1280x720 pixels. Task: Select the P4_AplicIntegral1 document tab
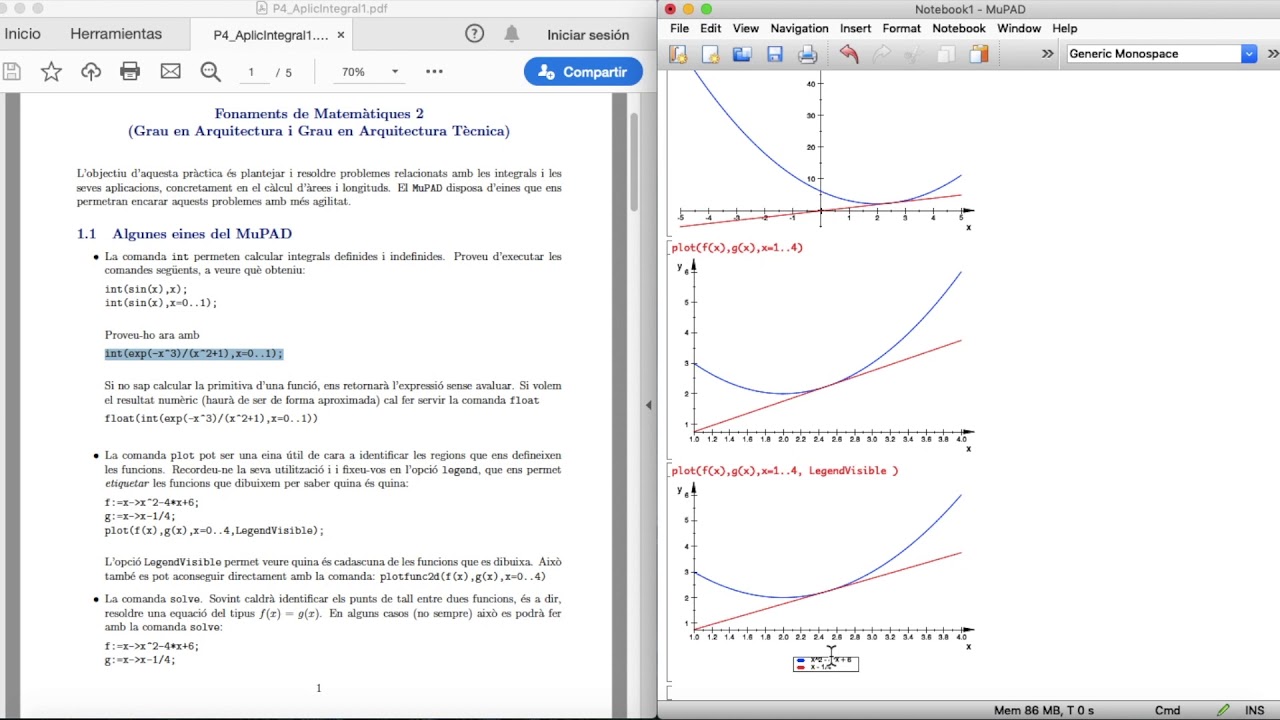point(270,35)
